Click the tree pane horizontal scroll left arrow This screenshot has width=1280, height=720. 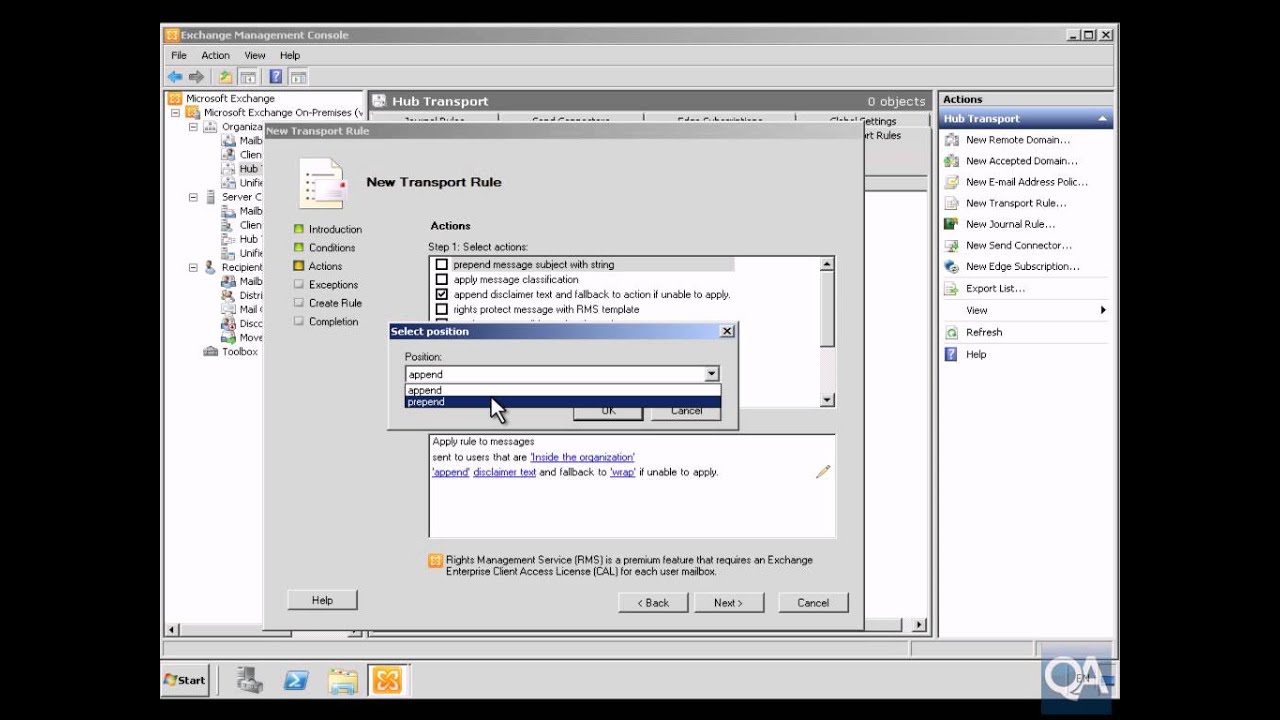point(171,629)
